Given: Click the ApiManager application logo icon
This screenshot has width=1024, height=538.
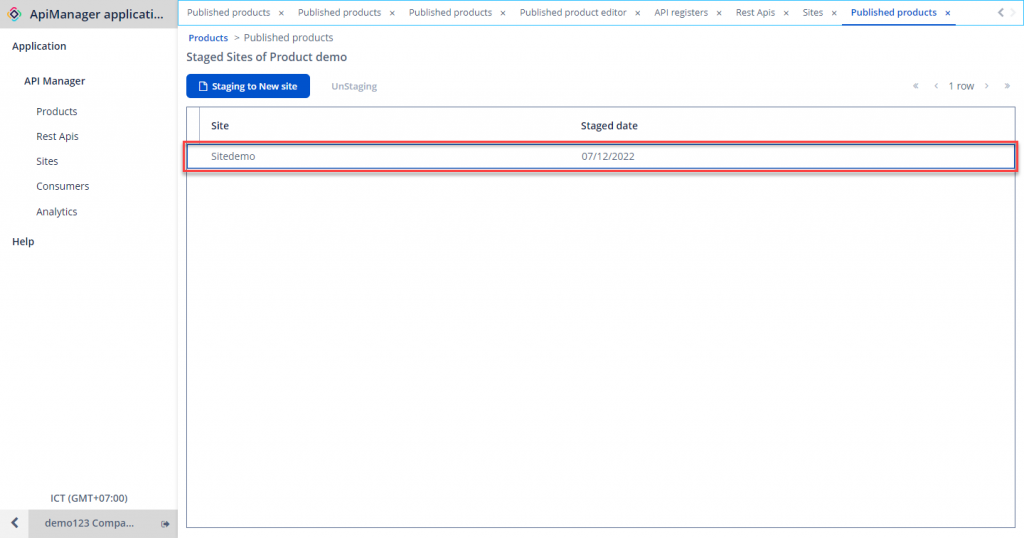Looking at the screenshot, I should [14, 14].
